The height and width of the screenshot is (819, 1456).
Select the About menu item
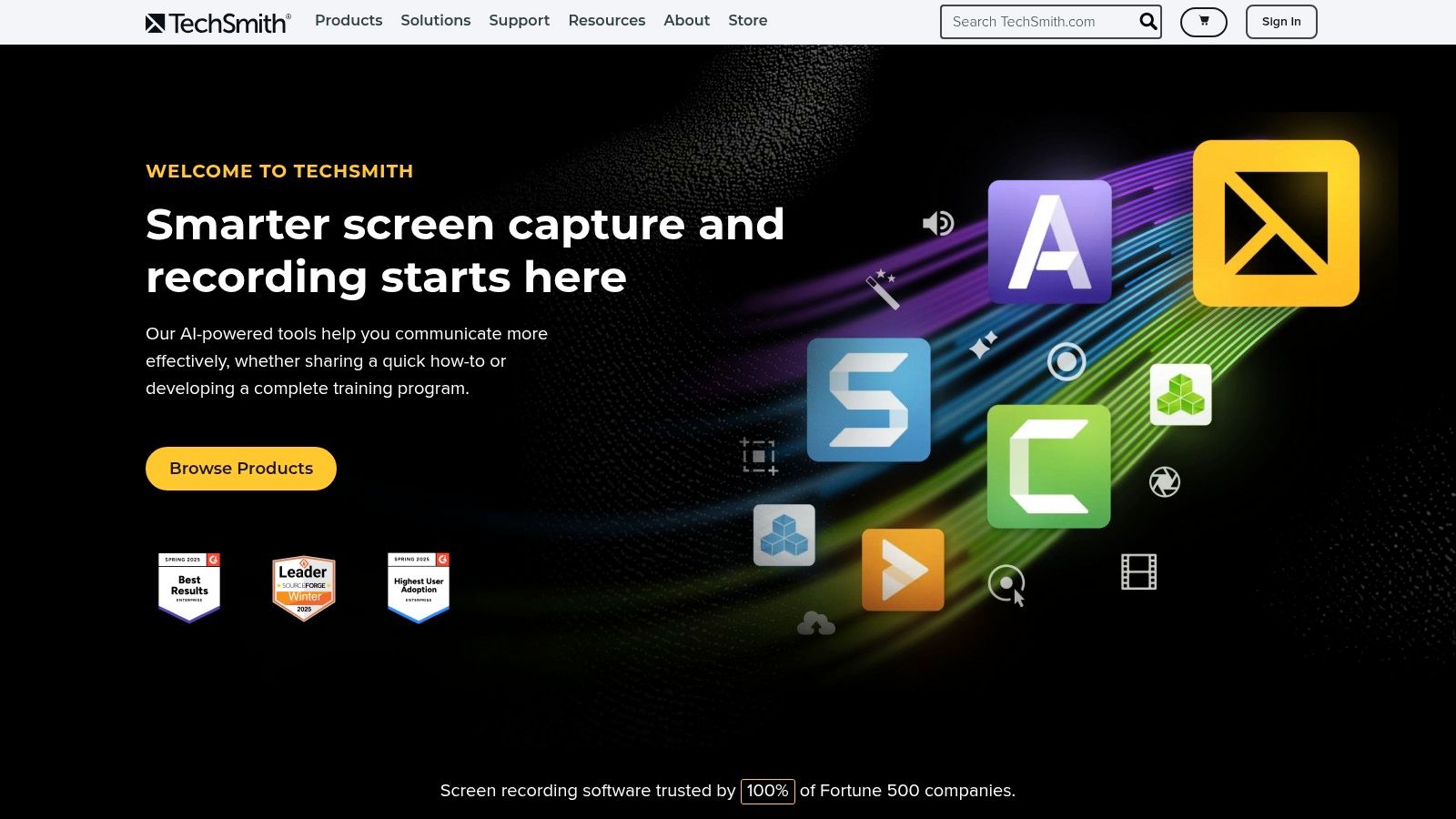686,20
